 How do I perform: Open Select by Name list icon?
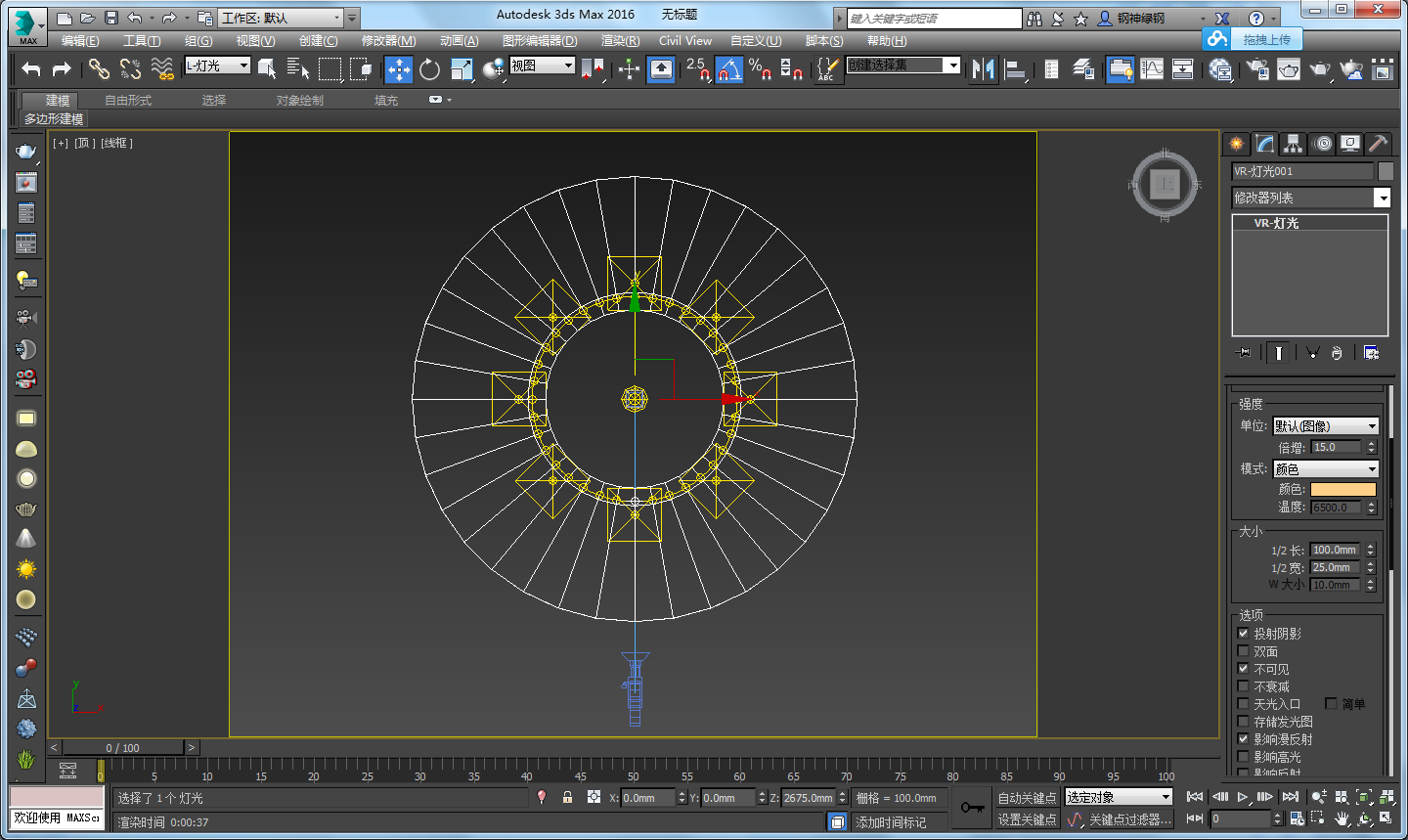(x=298, y=68)
